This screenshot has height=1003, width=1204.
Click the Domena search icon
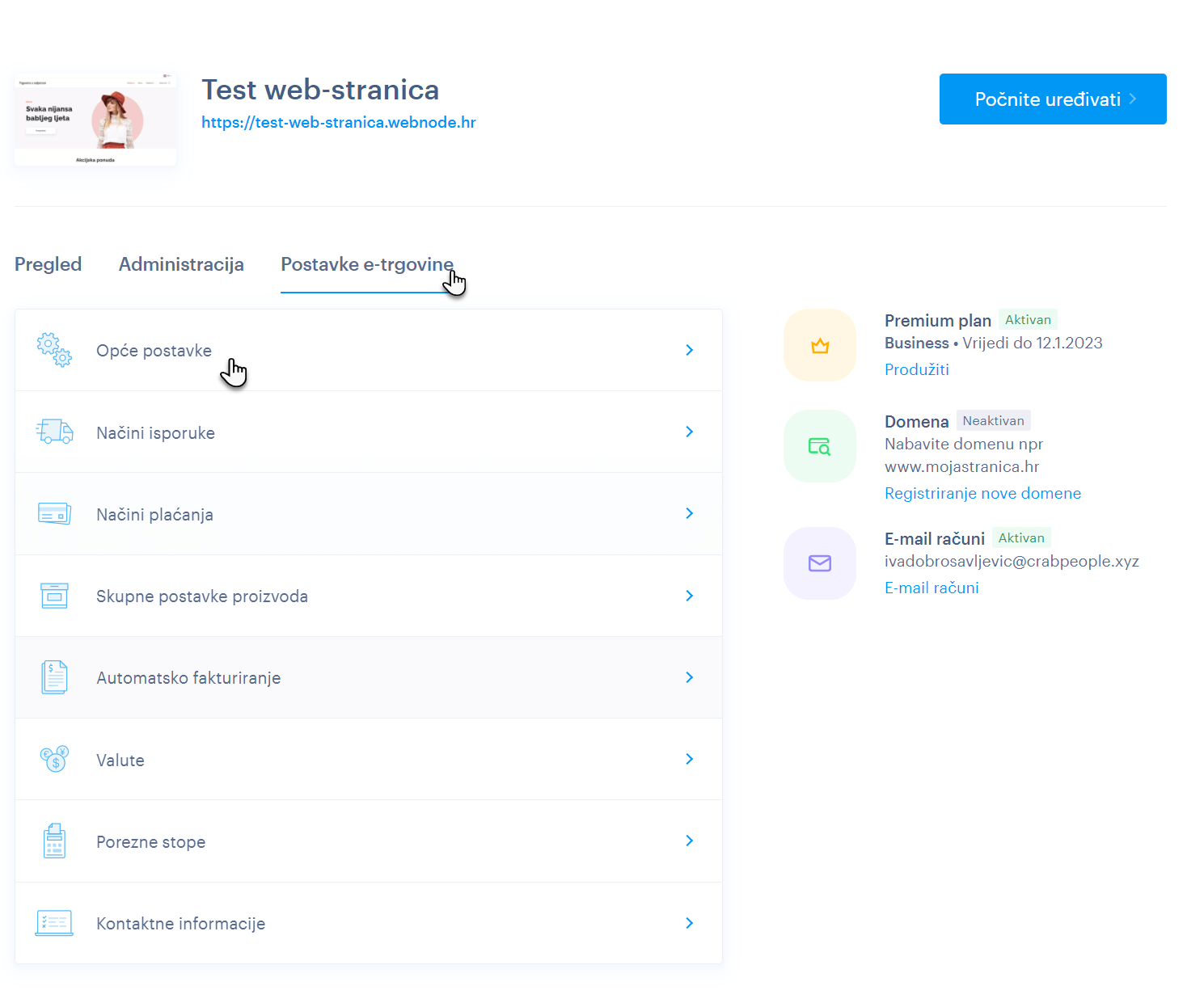tap(820, 446)
